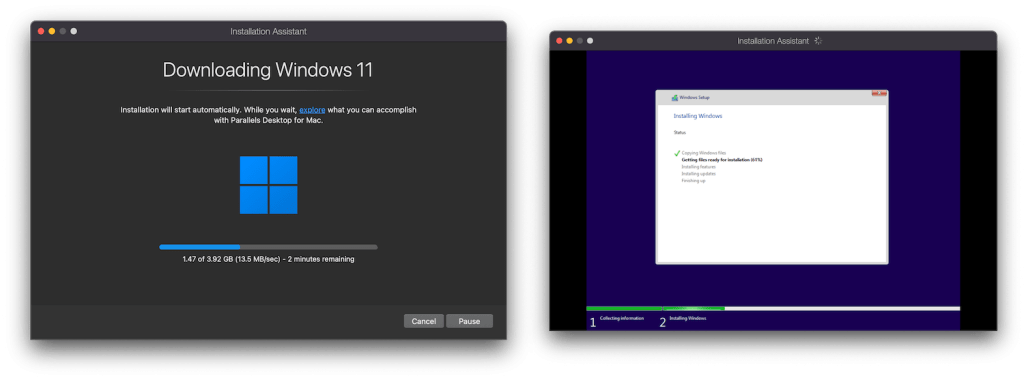Close the Installing Windows assistant window
This screenshot has width=1024, height=380.
click(559, 40)
